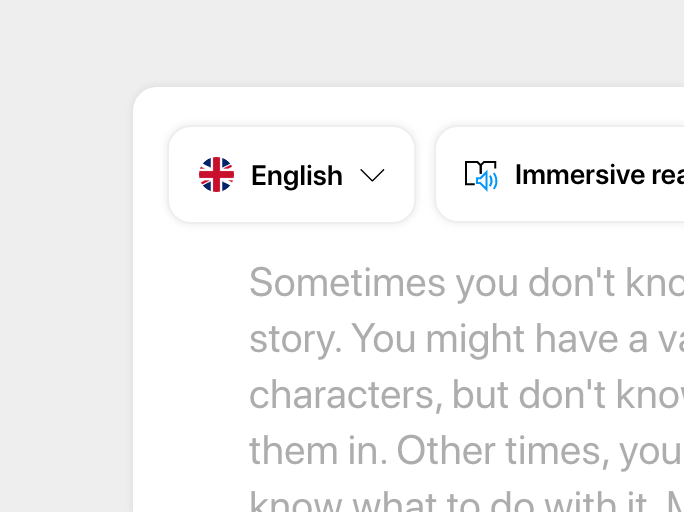Click the UK flag icon
Image resolution: width=684 pixels, height=512 pixels.
tap(216, 175)
